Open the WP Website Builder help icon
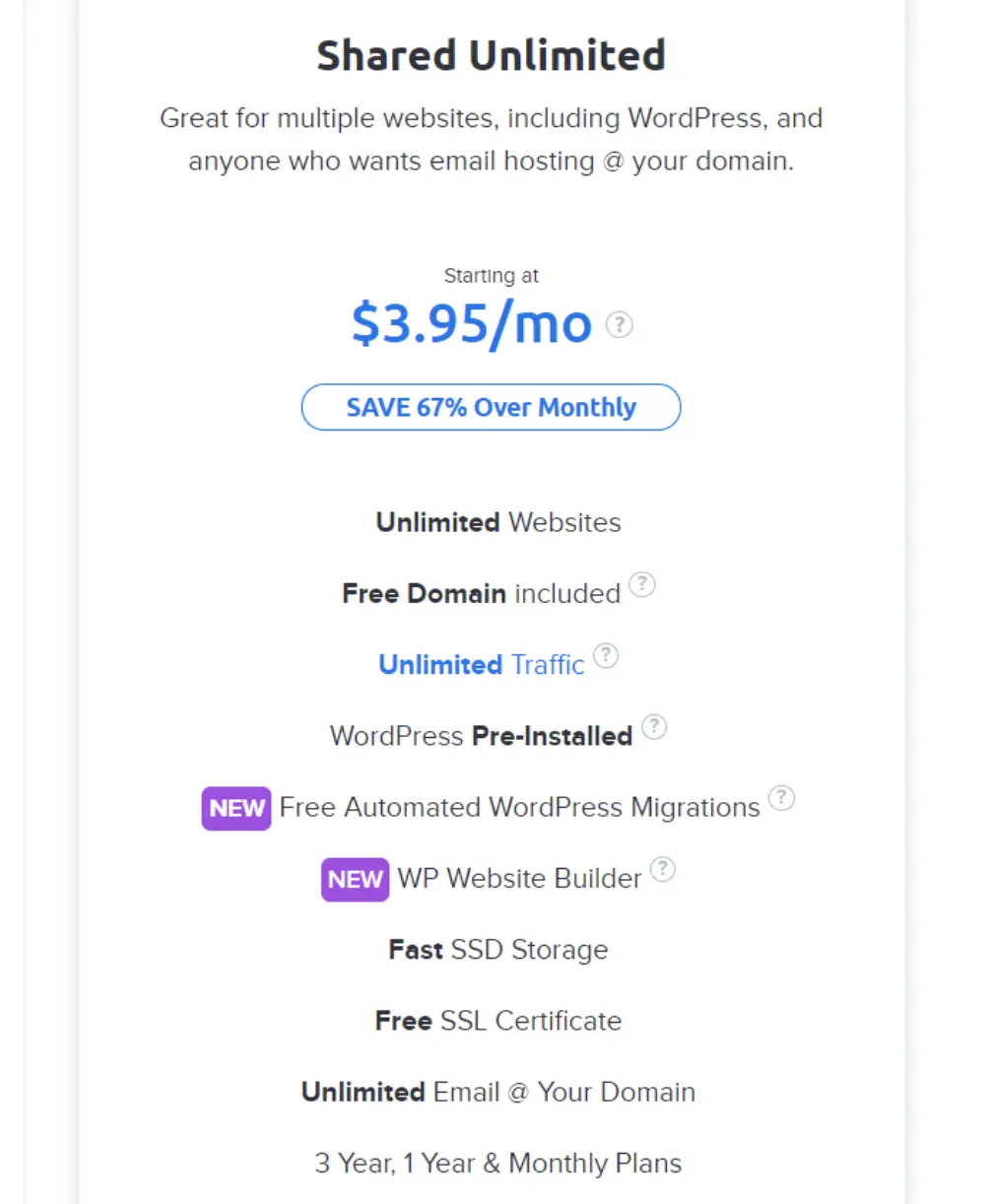 664,870
